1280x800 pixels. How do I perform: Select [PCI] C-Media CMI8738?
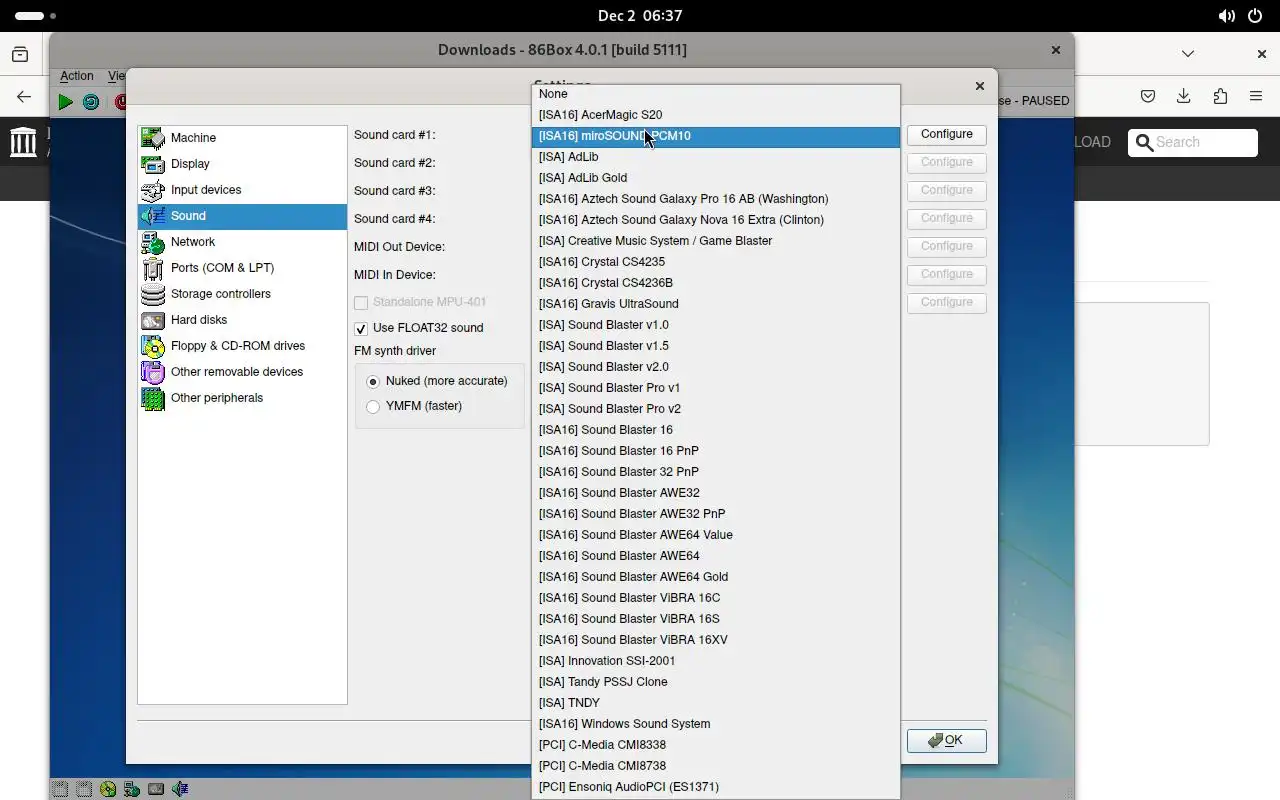pyautogui.click(x=716, y=766)
